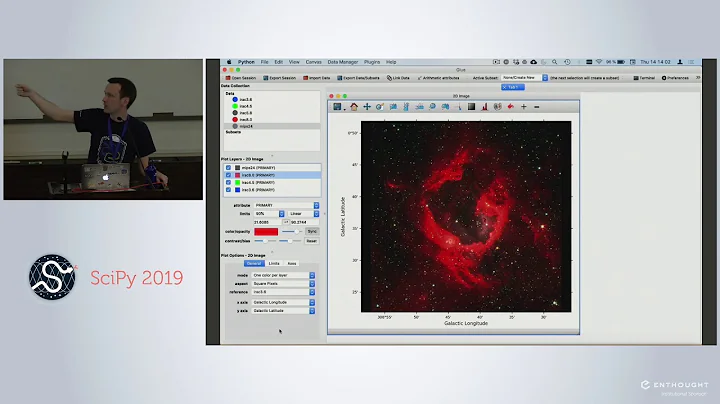The image size is (720, 404).
Task: Click Arithmetic attributes button
Action: pyautogui.click(x=439, y=78)
